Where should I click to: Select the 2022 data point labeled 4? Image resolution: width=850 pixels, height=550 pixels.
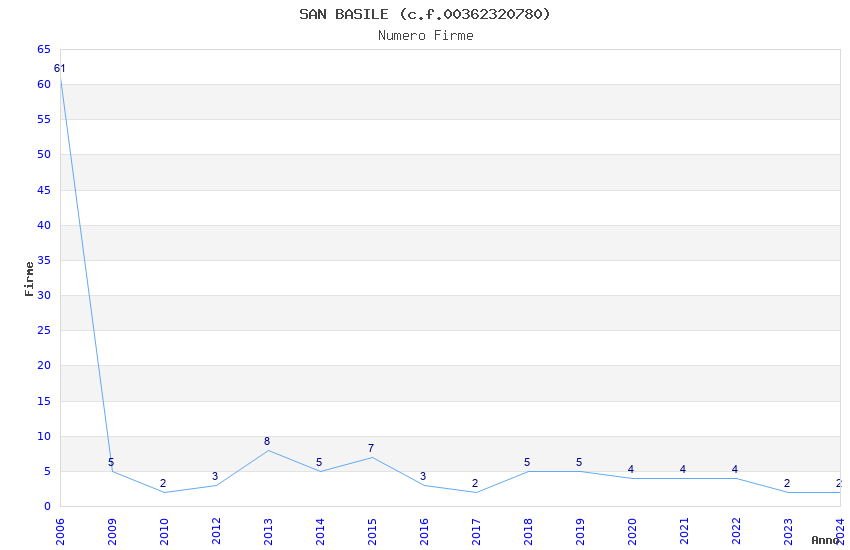[735, 470]
